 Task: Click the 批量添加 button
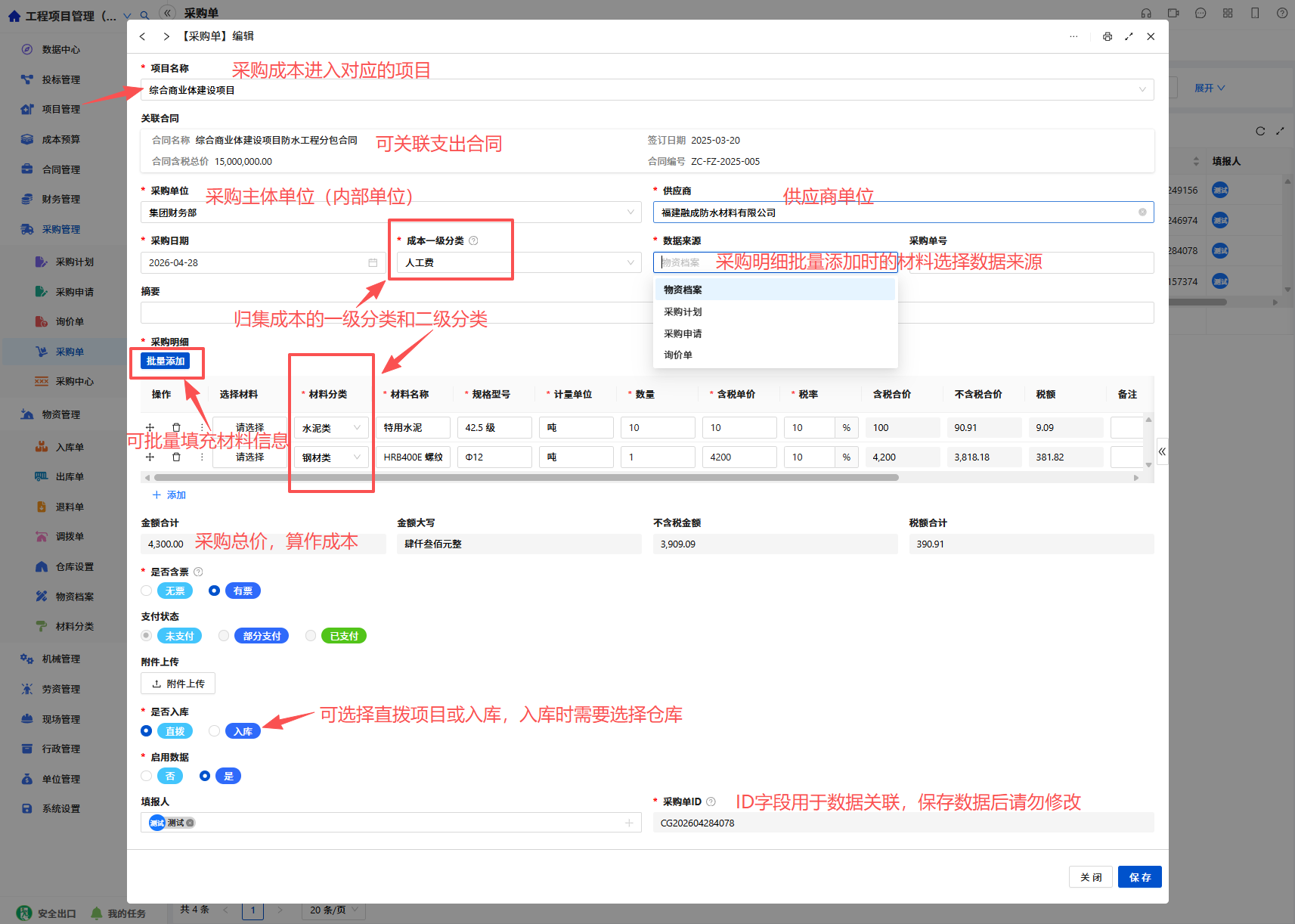166,361
